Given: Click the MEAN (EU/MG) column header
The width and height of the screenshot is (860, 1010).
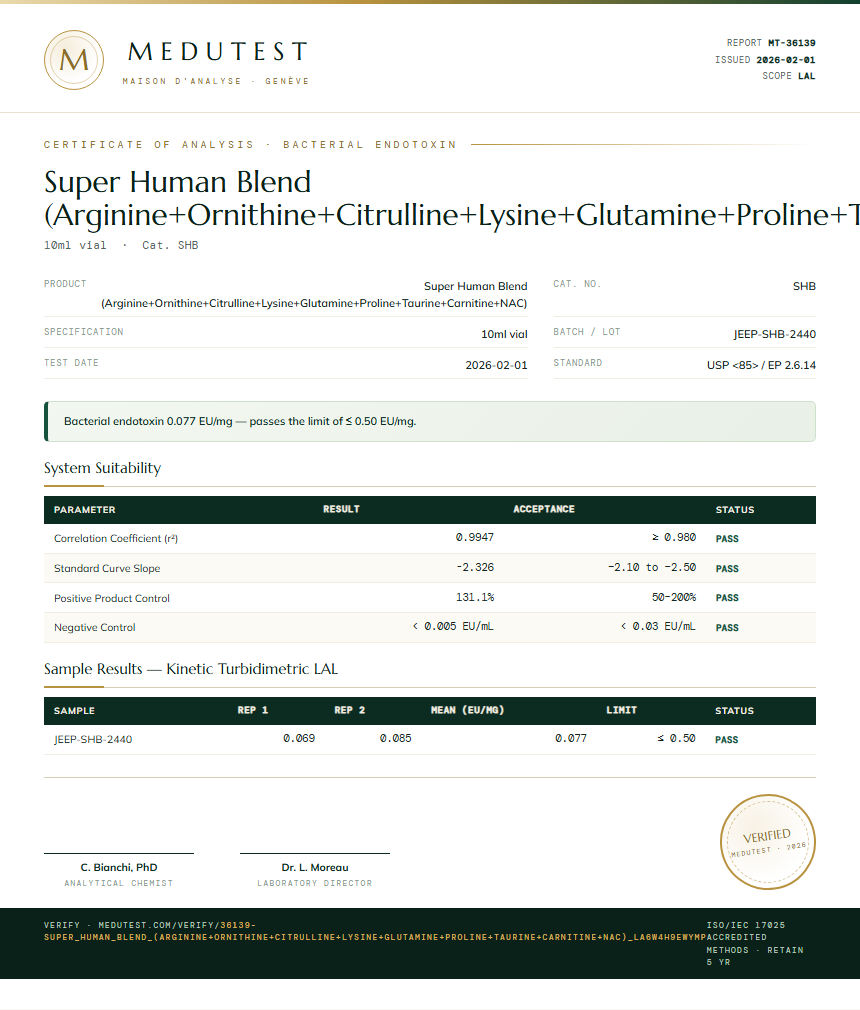Looking at the screenshot, I should point(468,710).
